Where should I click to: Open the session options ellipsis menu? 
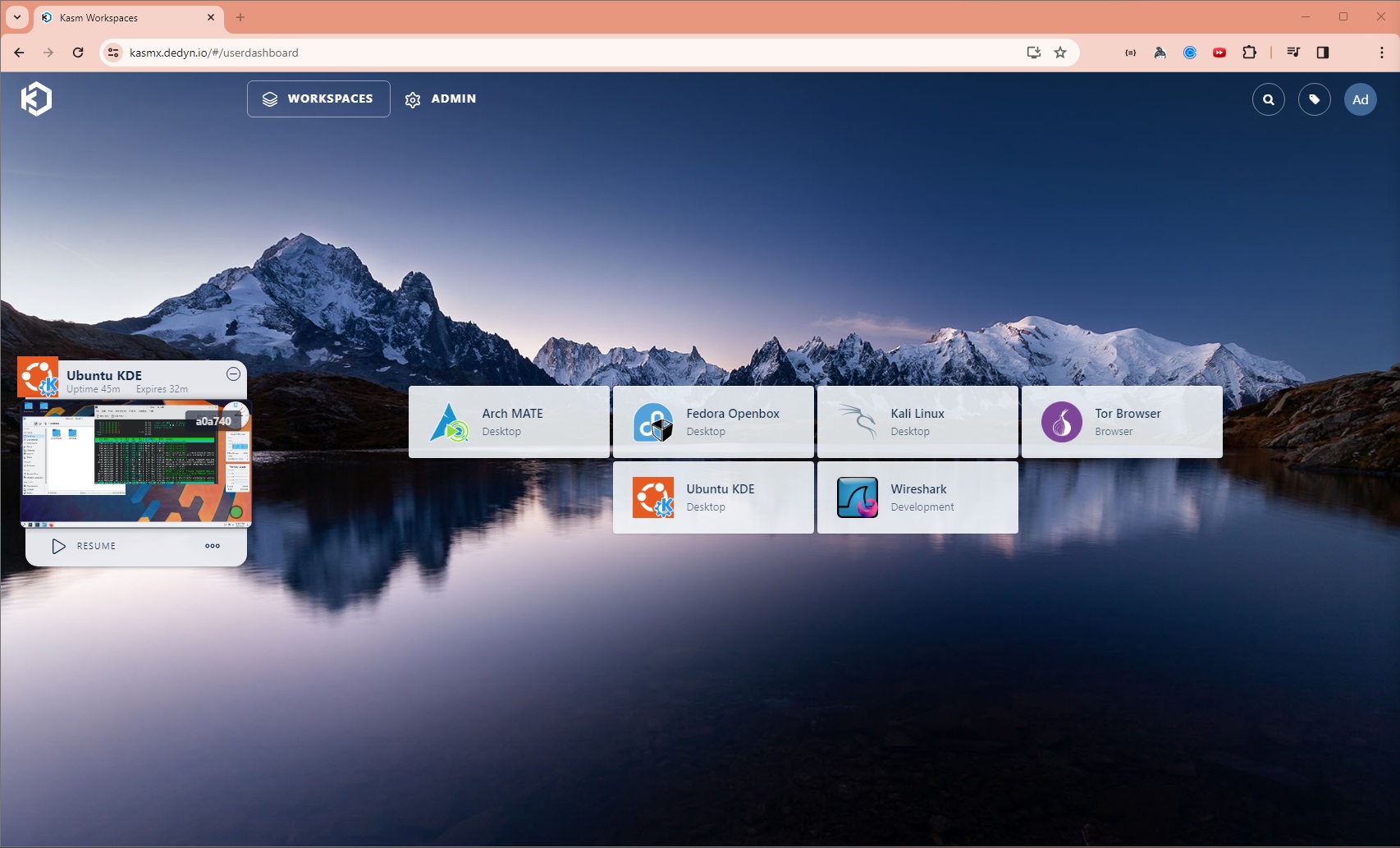[212, 545]
